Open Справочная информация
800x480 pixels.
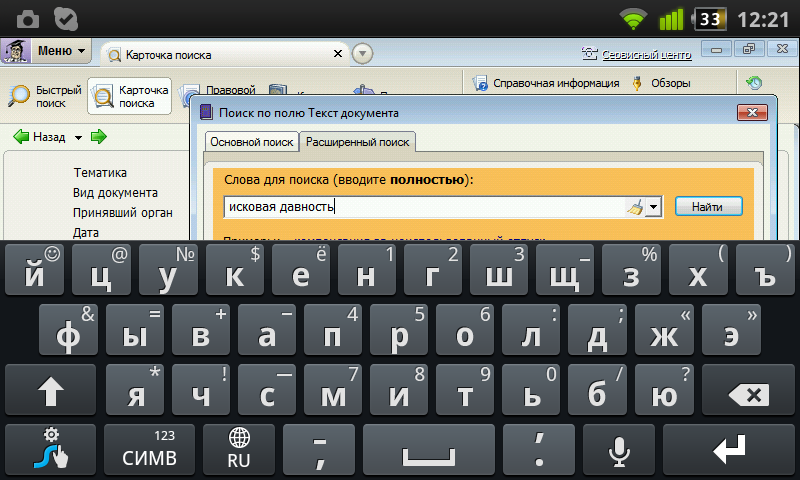tap(546, 83)
